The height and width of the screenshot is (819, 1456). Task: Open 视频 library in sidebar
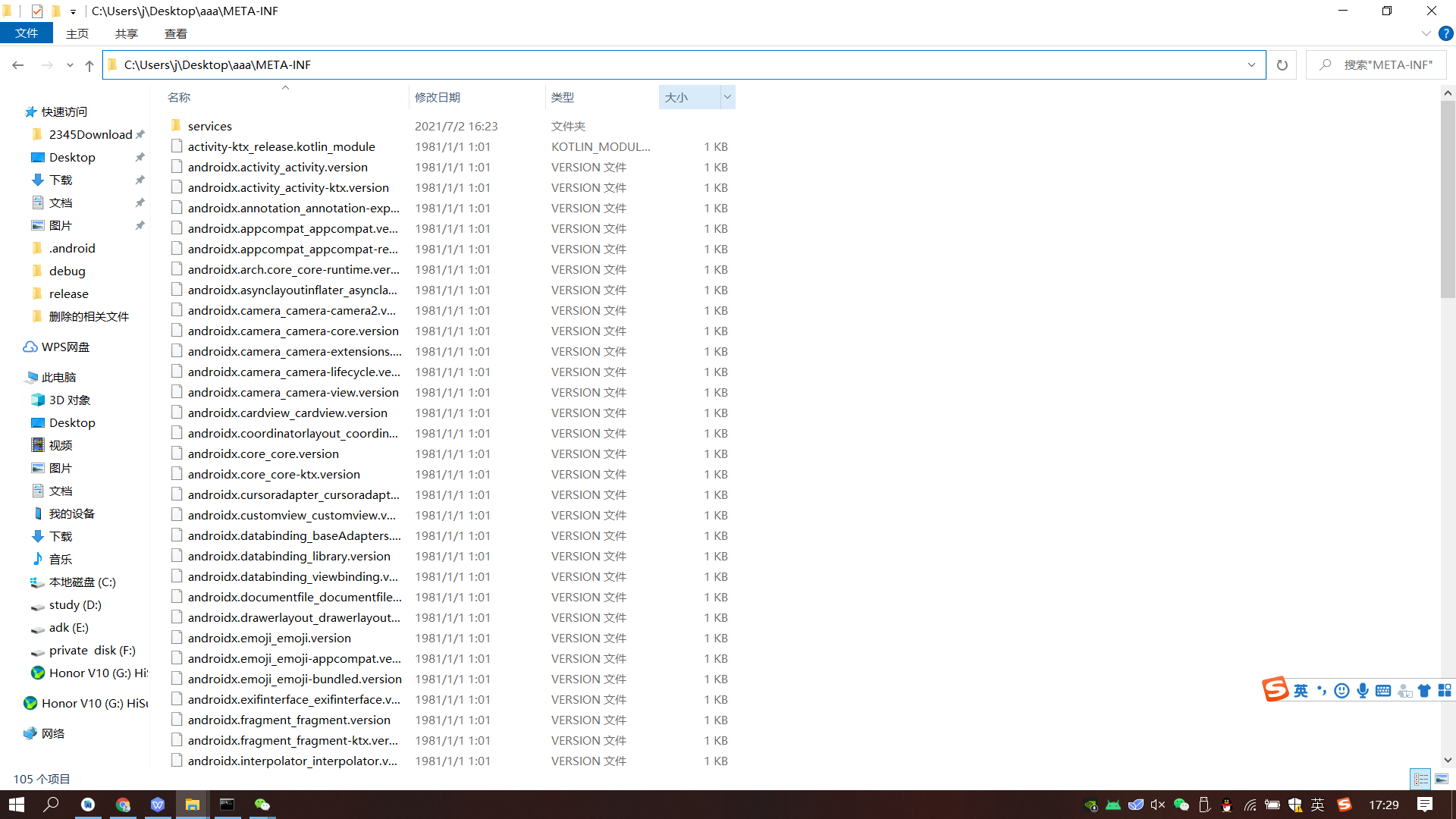61,445
